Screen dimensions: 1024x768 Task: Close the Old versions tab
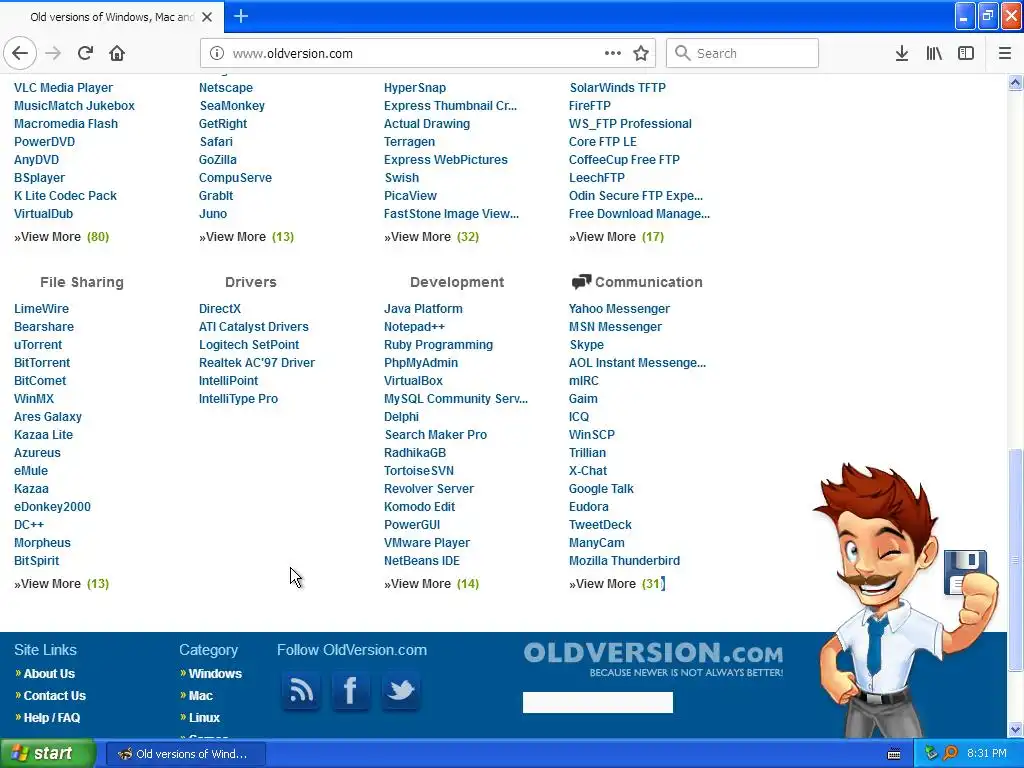[x=207, y=17]
